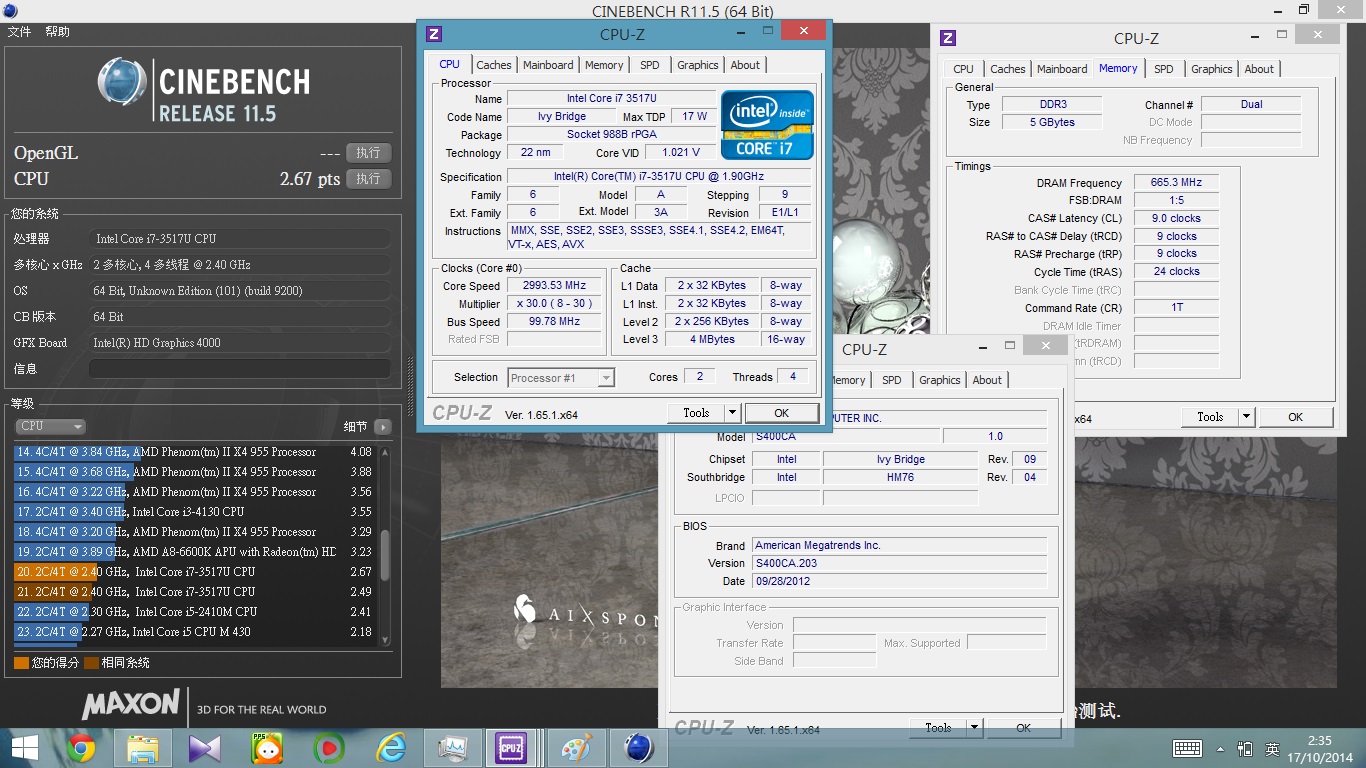Expand Tools dropdown arrow in CPU-Z Mainboard window
The width and height of the screenshot is (1366, 768).
974,728
